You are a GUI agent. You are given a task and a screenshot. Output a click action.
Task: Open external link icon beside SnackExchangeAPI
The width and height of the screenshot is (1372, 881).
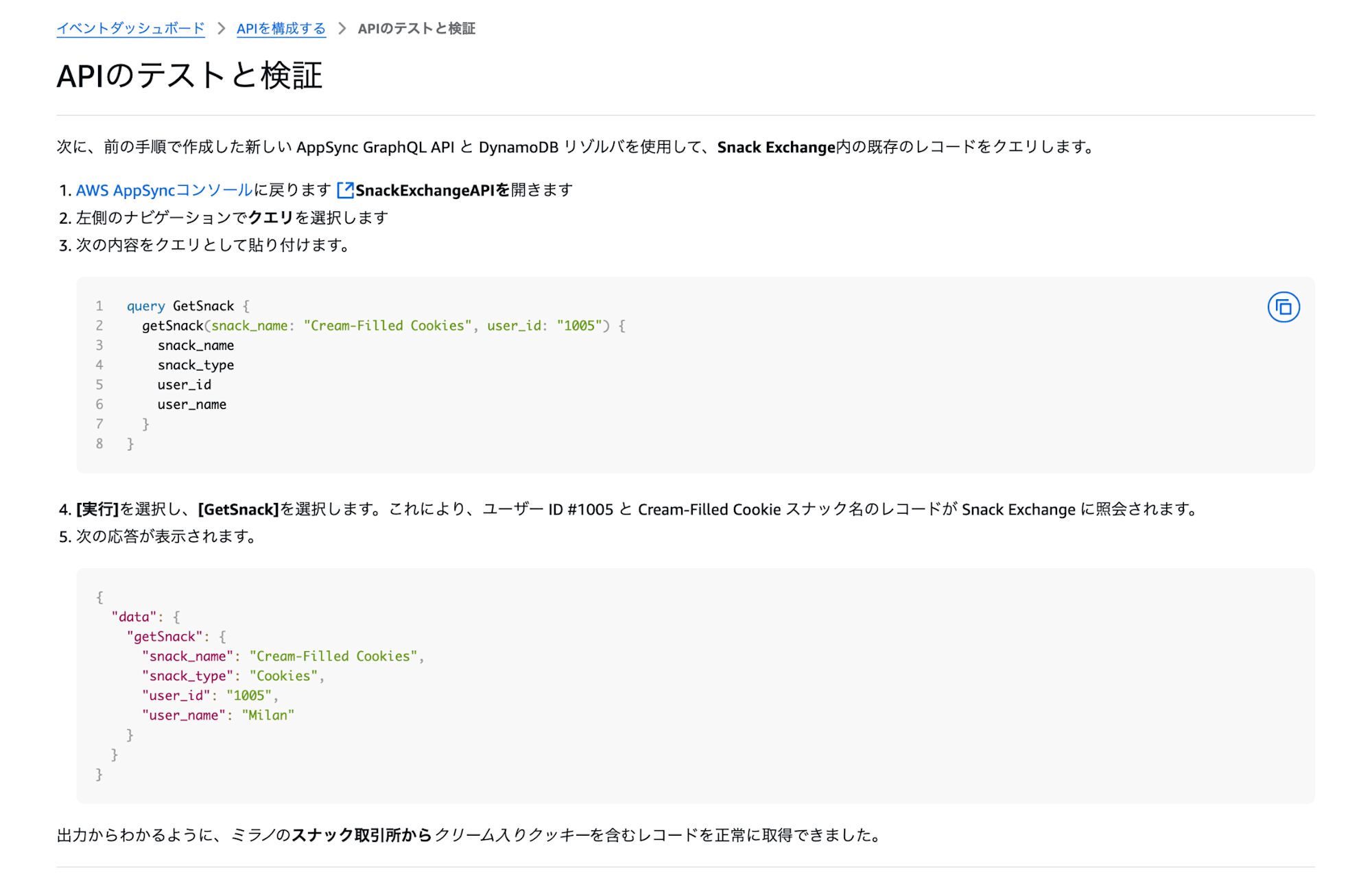click(345, 190)
